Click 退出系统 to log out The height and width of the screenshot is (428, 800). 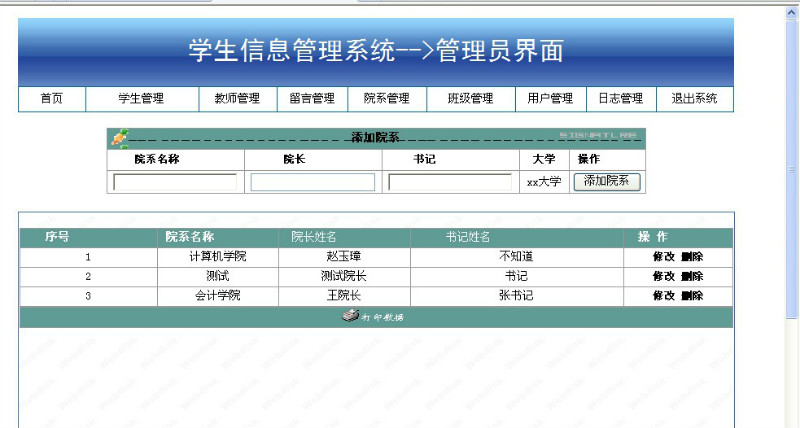pos(694,98)
